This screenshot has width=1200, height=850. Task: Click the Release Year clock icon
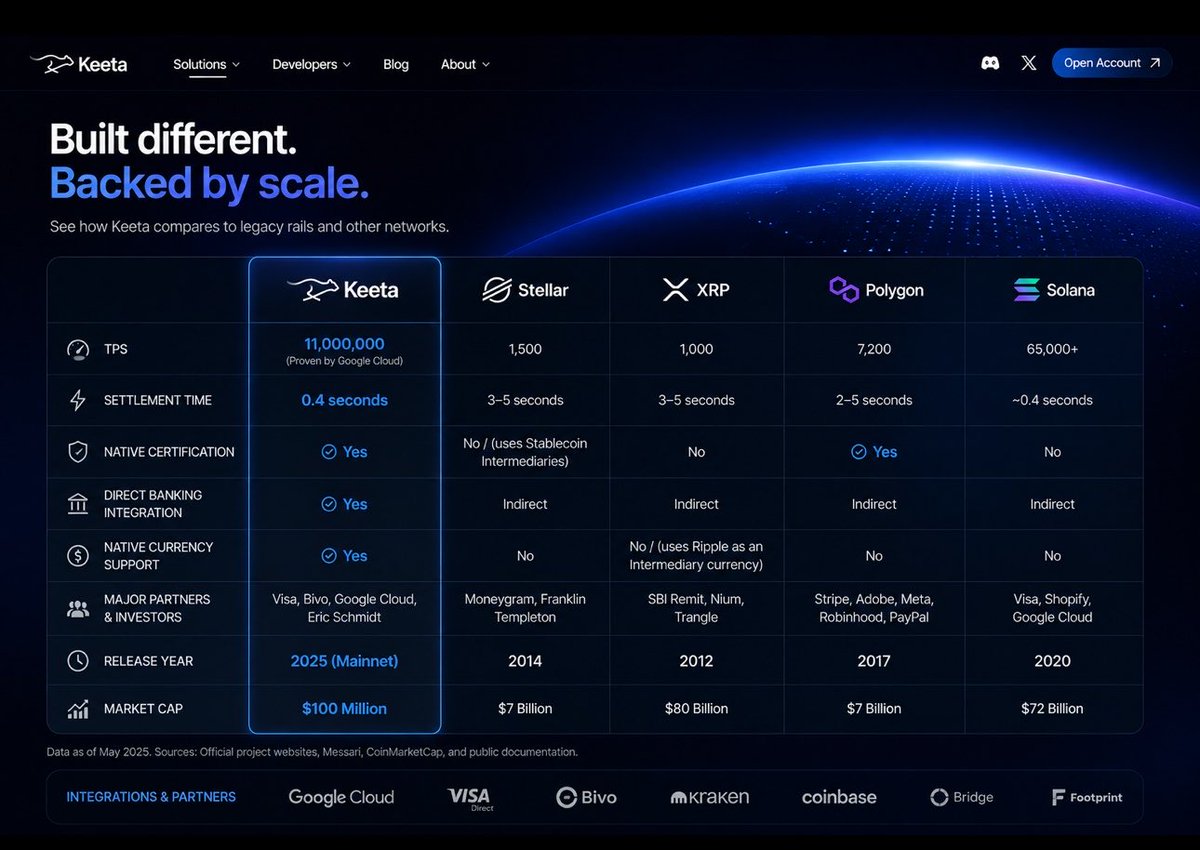(x=78, y=661)
